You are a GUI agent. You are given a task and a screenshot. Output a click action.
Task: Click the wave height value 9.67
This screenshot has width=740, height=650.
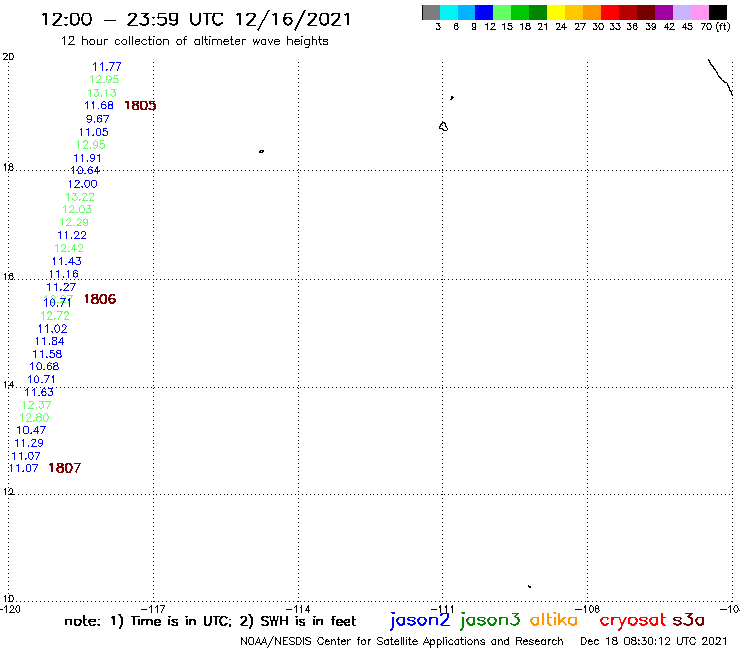pyautogui.click(x=98, y=119)
